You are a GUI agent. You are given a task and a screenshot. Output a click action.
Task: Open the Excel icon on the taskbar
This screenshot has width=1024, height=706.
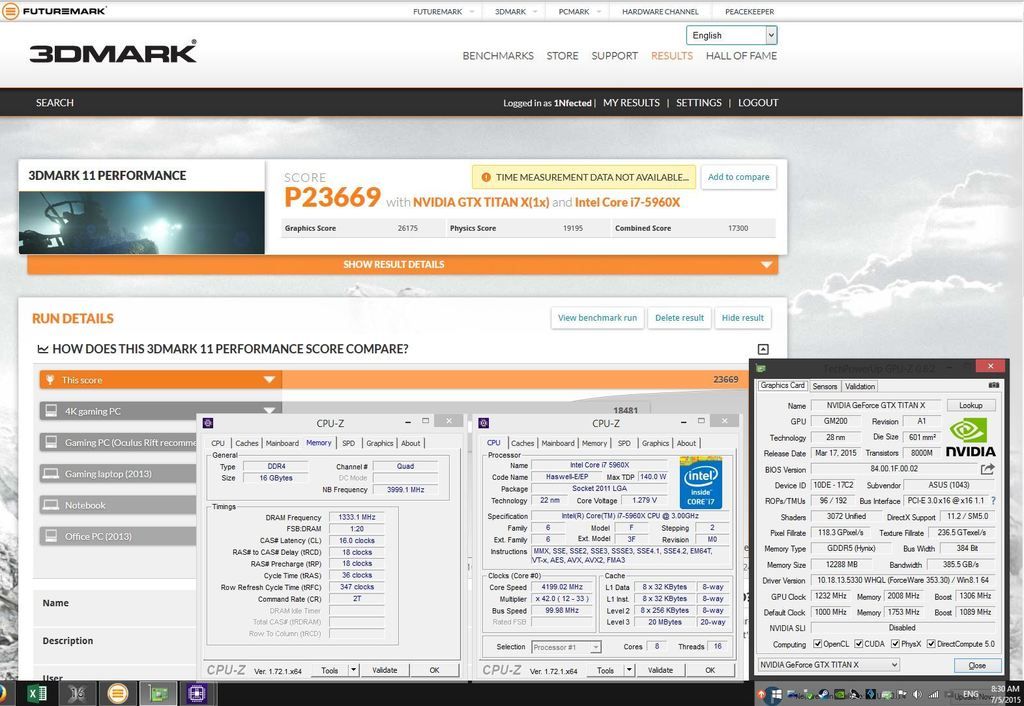click(37, 694)
